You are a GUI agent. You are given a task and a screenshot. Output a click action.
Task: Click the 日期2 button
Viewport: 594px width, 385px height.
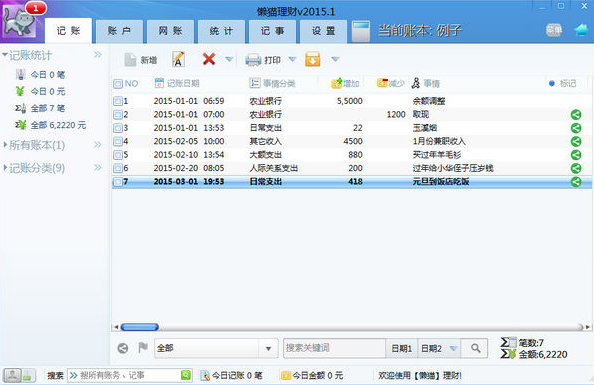[431, 348]
